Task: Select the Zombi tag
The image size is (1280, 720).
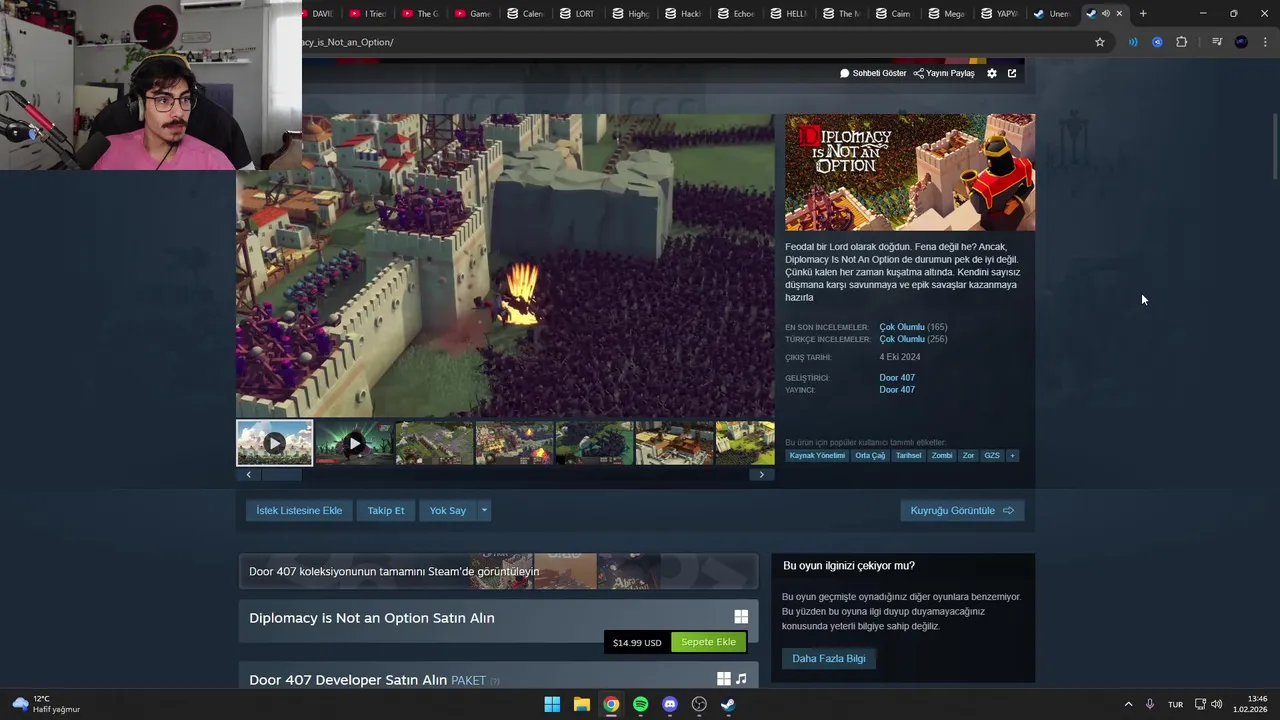Action: pos(942,455)
